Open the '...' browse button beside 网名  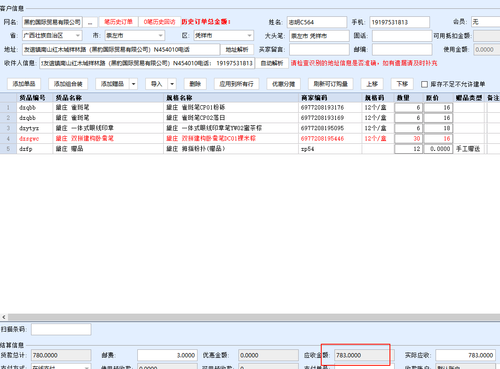point(90,22)
